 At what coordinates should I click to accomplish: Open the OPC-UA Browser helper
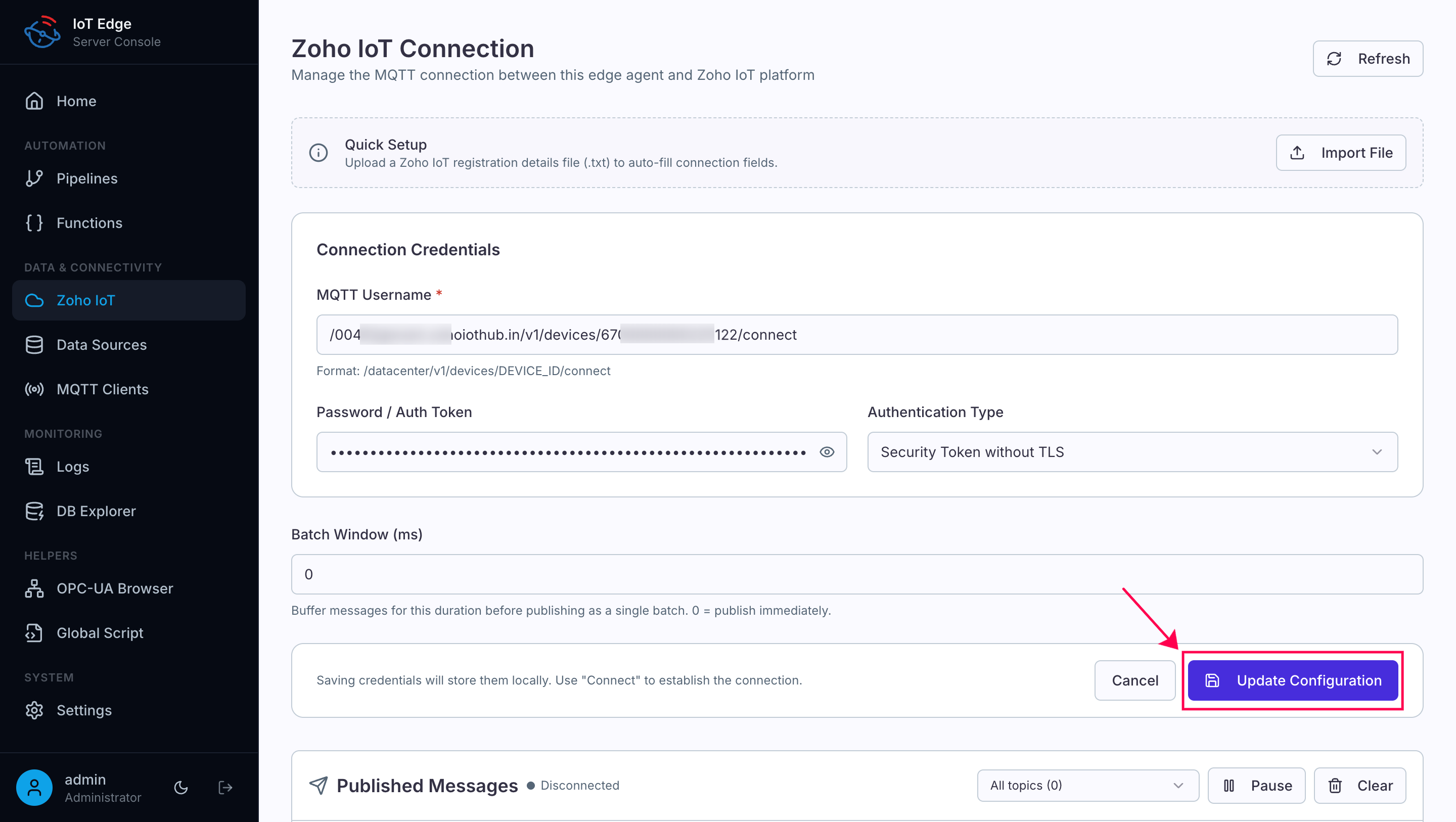129,588
